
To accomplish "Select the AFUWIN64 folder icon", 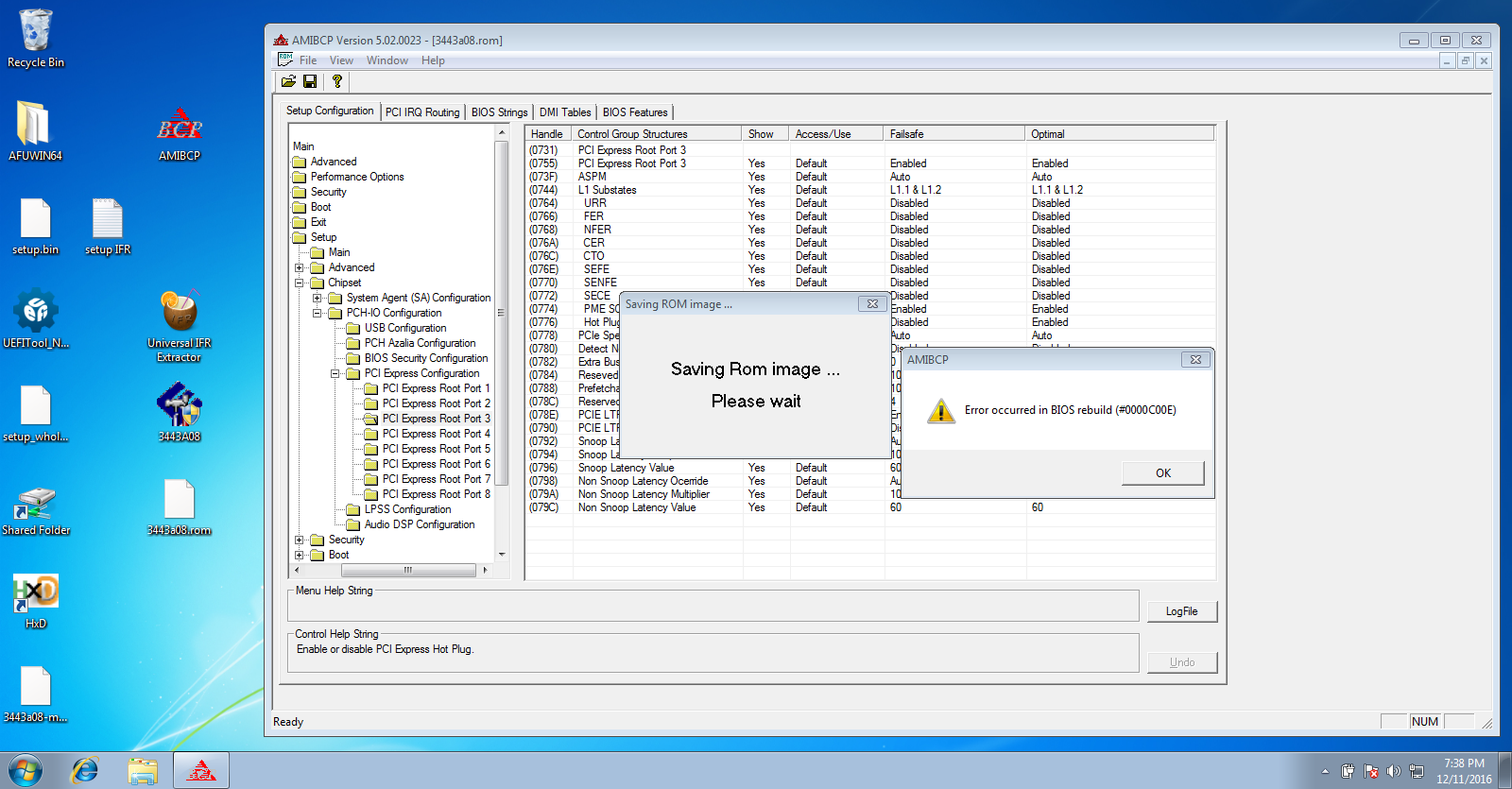I will tap(35, 131).
